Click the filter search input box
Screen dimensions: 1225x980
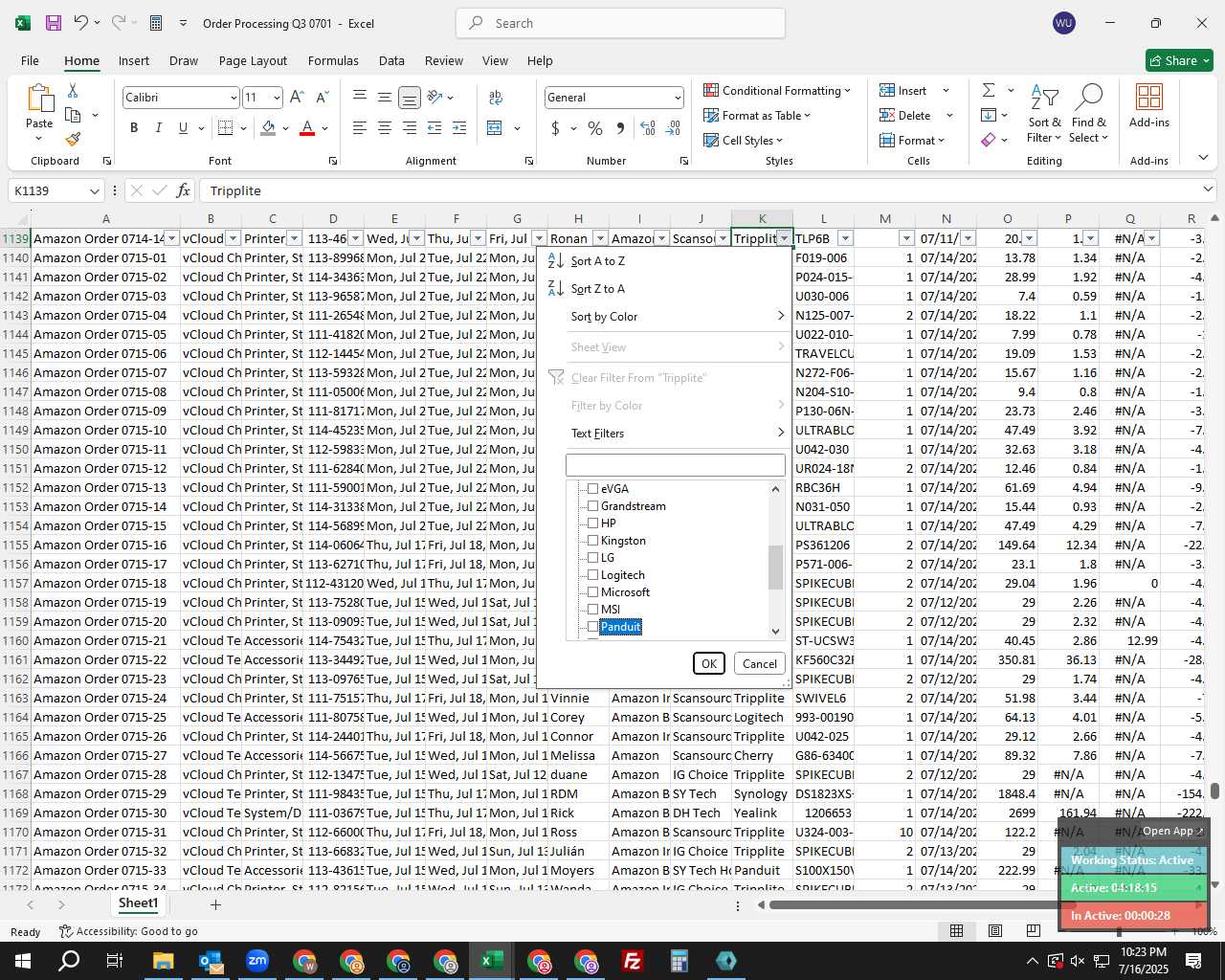[x=676, y=465]
